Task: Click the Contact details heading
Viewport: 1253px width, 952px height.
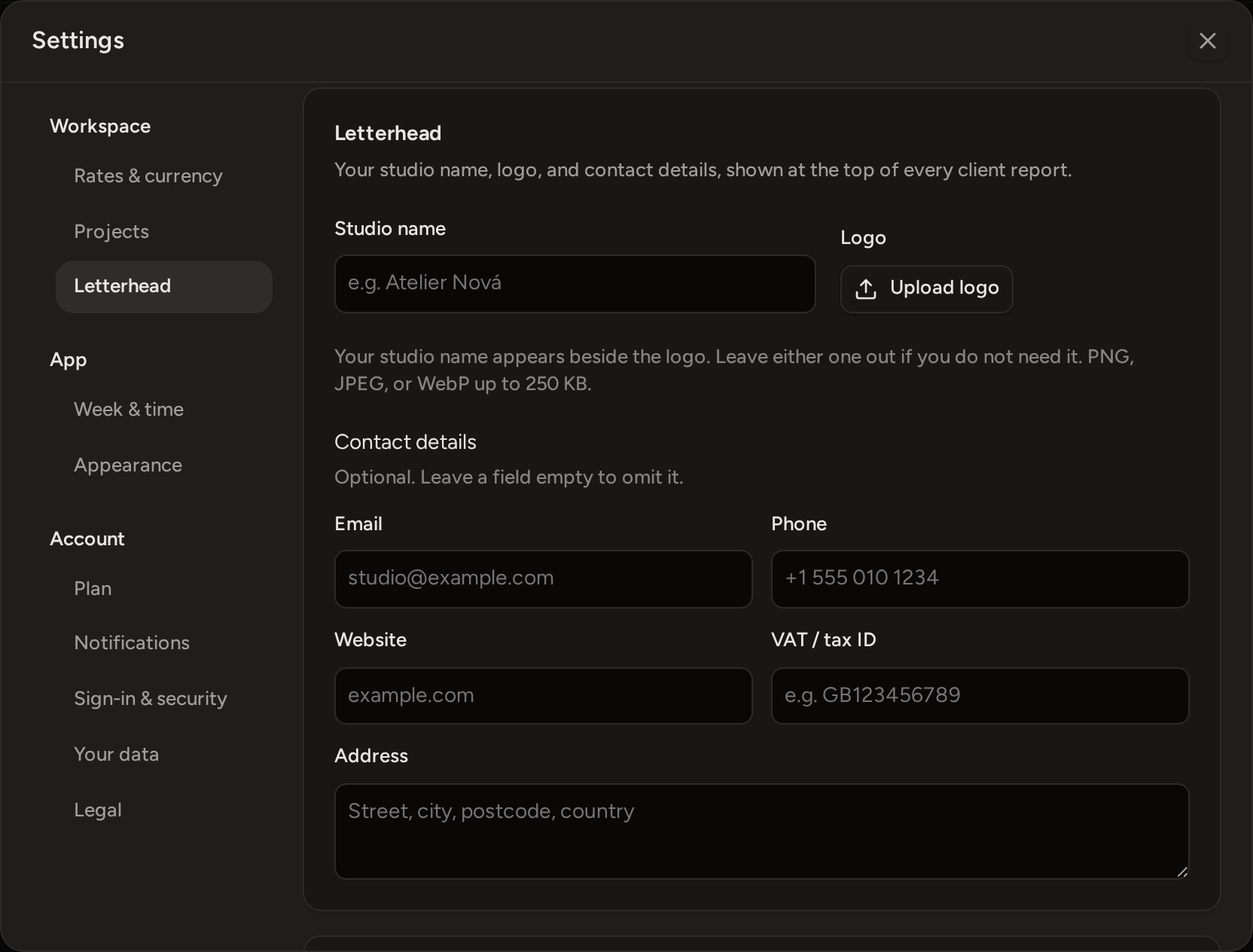Action: (x=405, y=442)
